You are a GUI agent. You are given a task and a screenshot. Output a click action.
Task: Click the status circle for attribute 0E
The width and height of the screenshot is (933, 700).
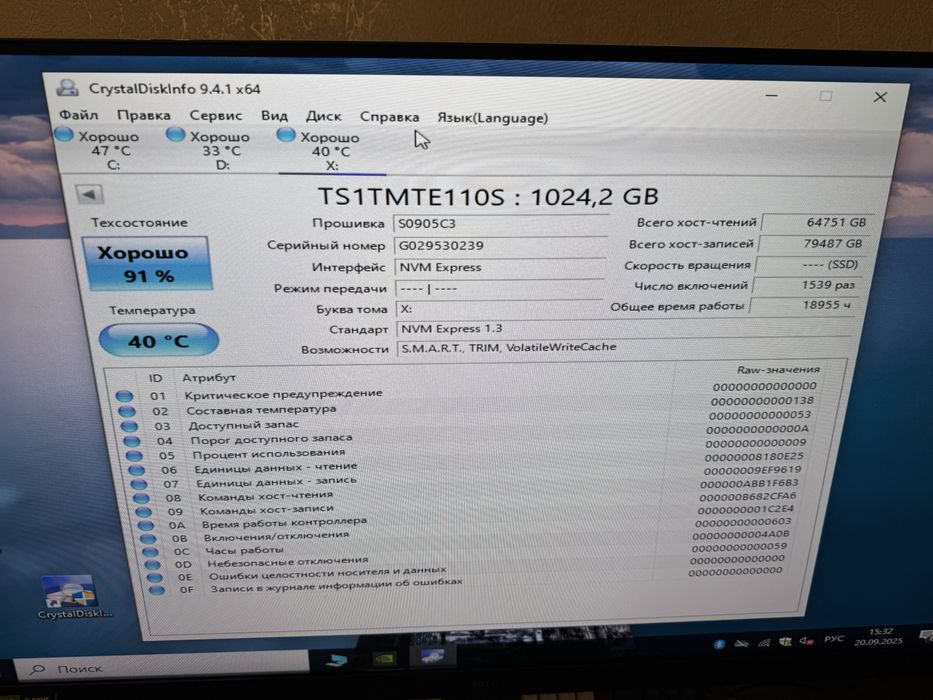tap(155, 577)
